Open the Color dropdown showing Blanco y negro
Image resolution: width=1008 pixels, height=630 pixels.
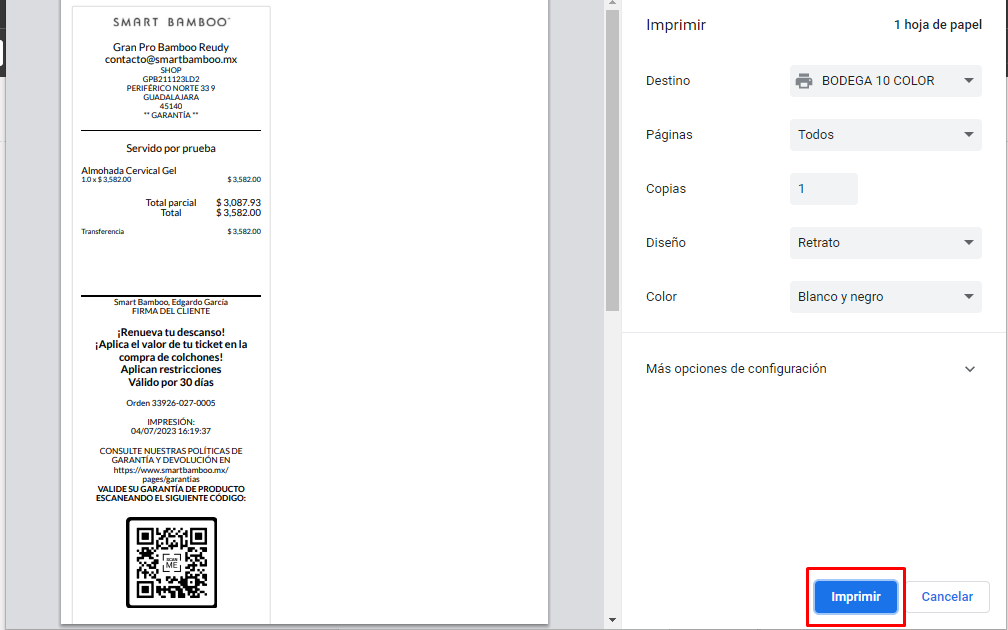point(885,297)
